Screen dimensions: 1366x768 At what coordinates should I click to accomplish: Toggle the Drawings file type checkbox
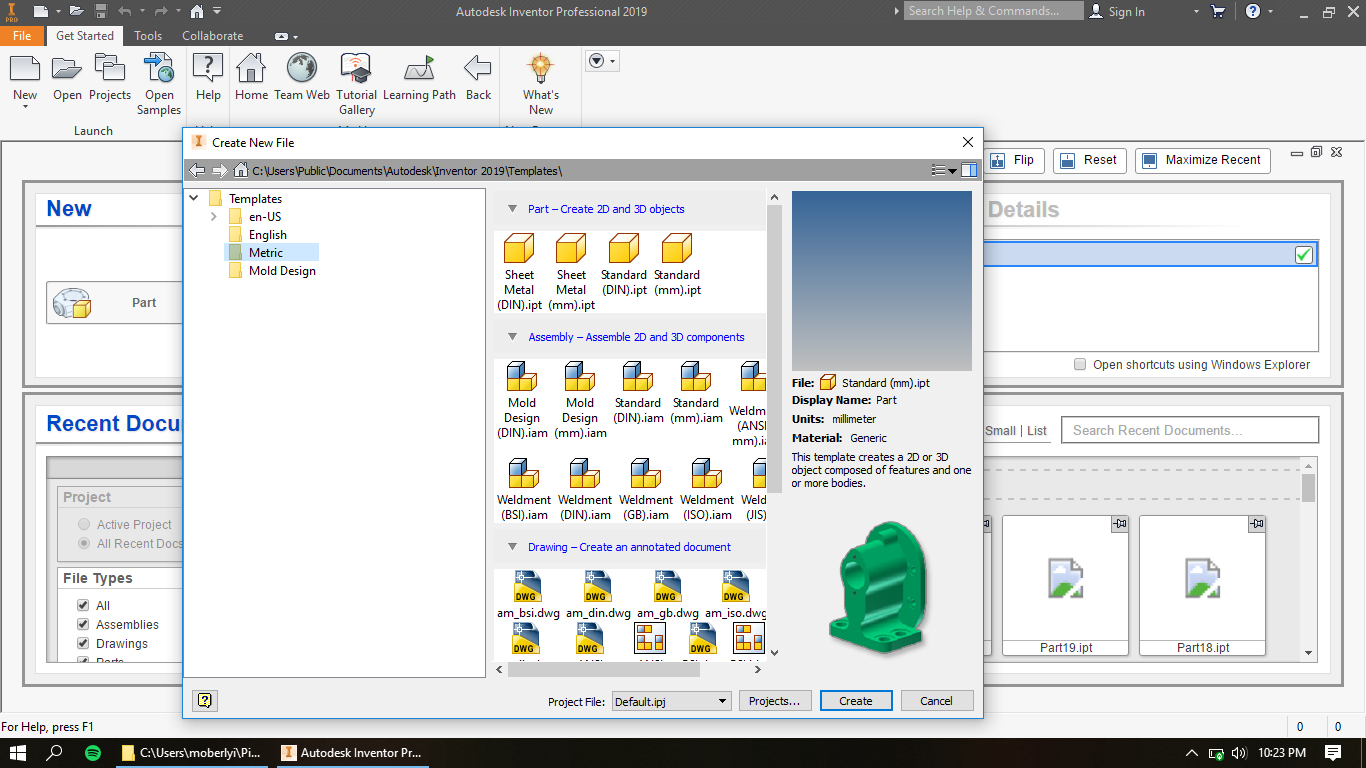(x=83, y=643)
